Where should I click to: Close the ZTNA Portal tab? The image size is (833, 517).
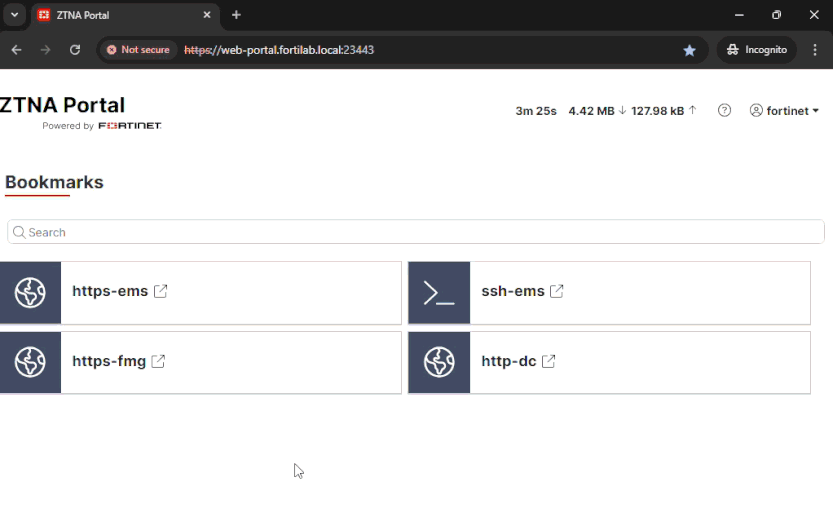[207, 15]
